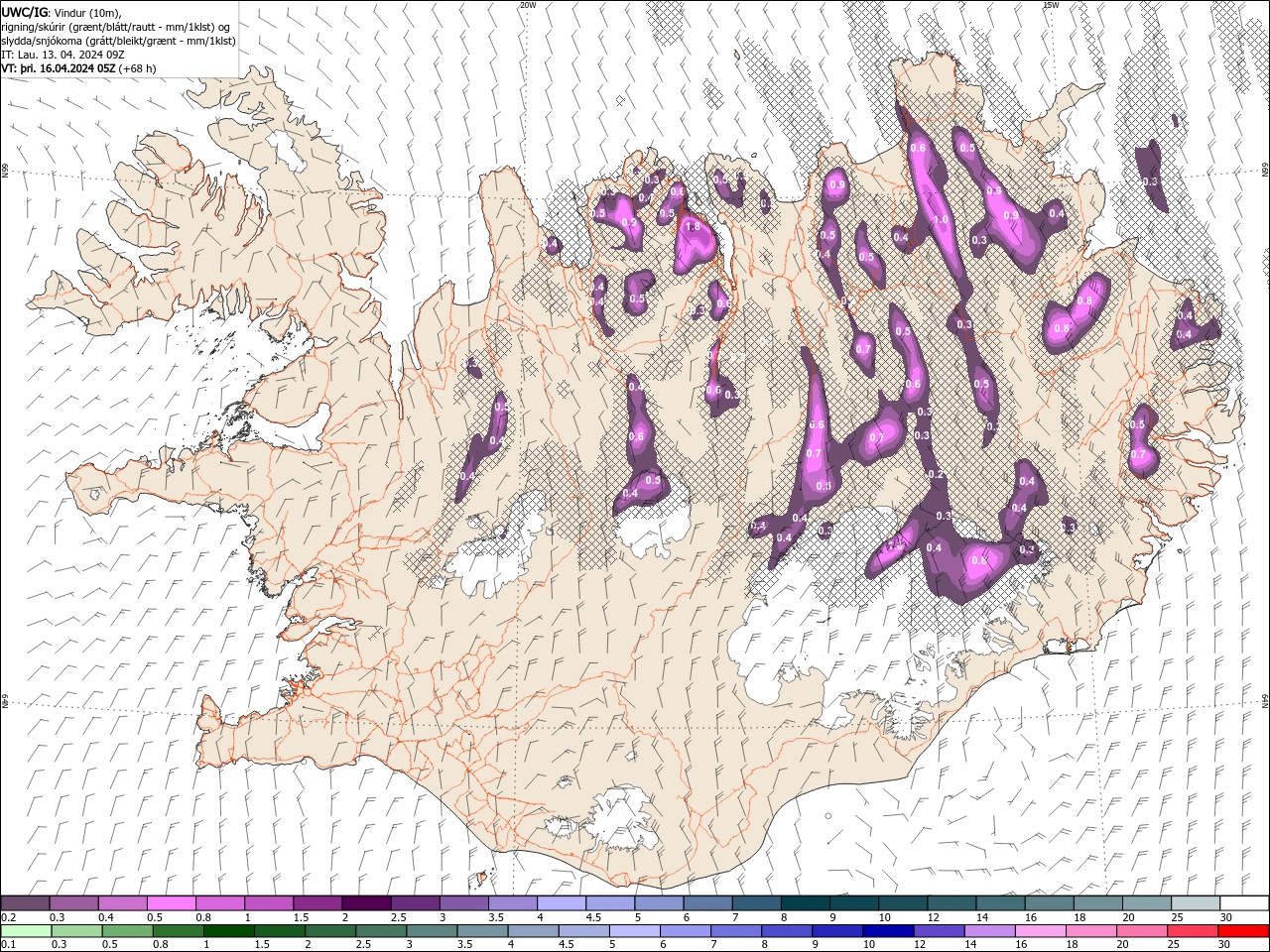
Task: Select the deep navy 10 rain scale swatch
Action: (888, 931)
